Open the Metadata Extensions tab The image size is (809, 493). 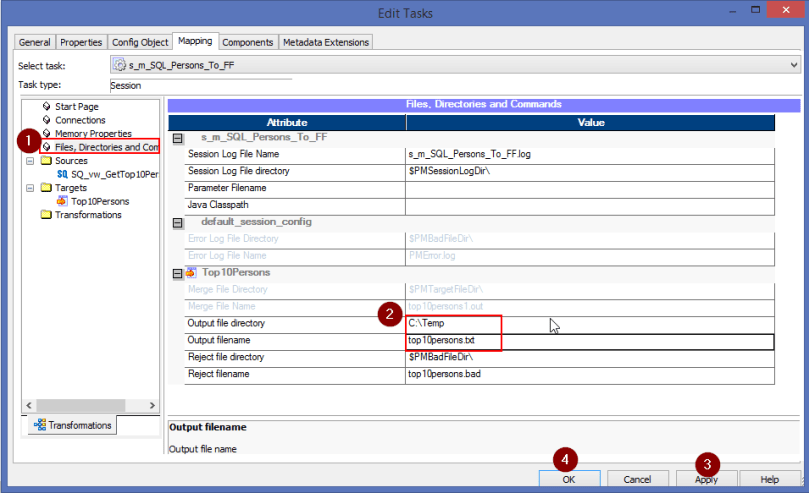(x=326, y=42)
